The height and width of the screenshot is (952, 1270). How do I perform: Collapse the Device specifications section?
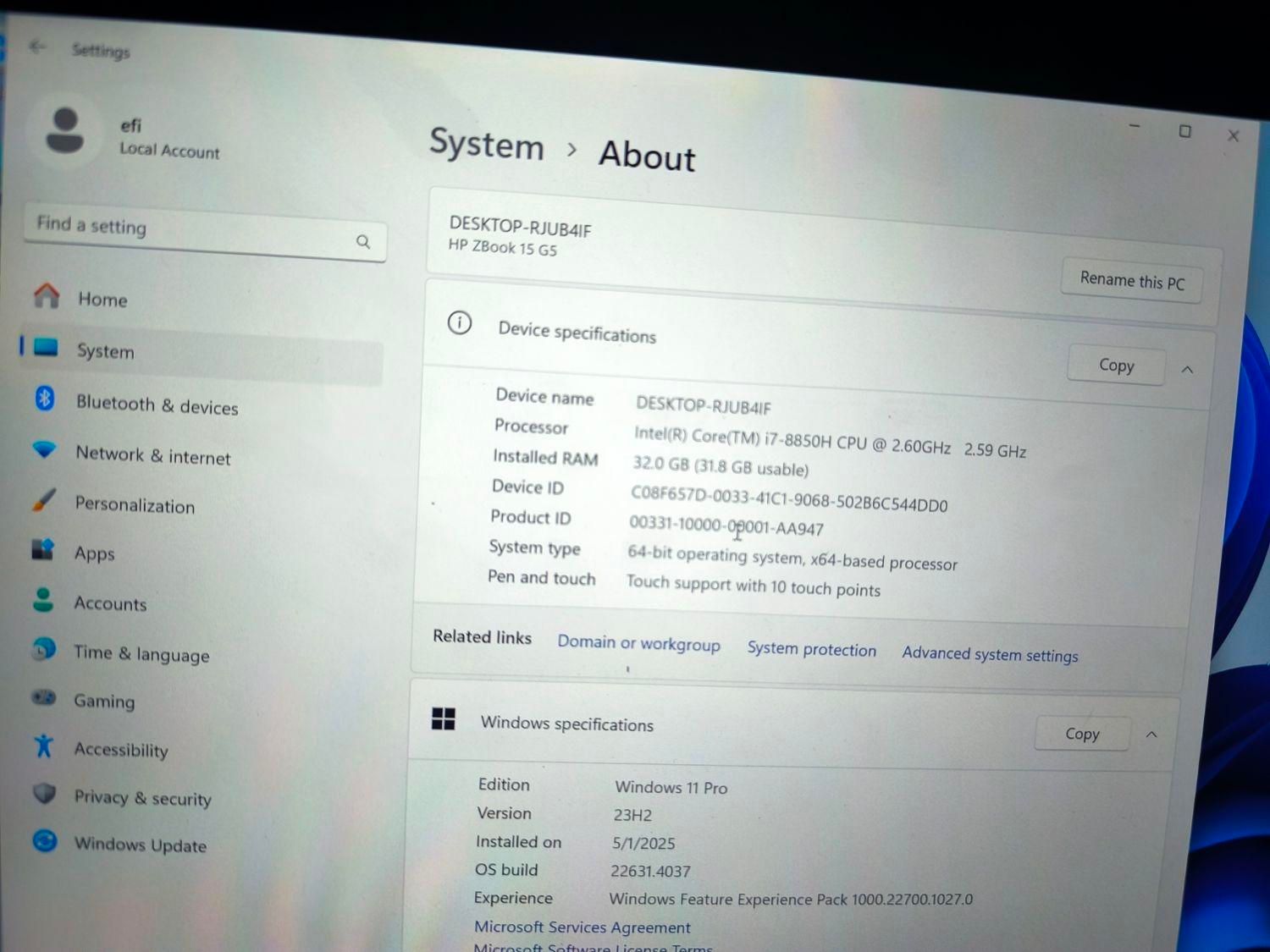coord(1187,370)
